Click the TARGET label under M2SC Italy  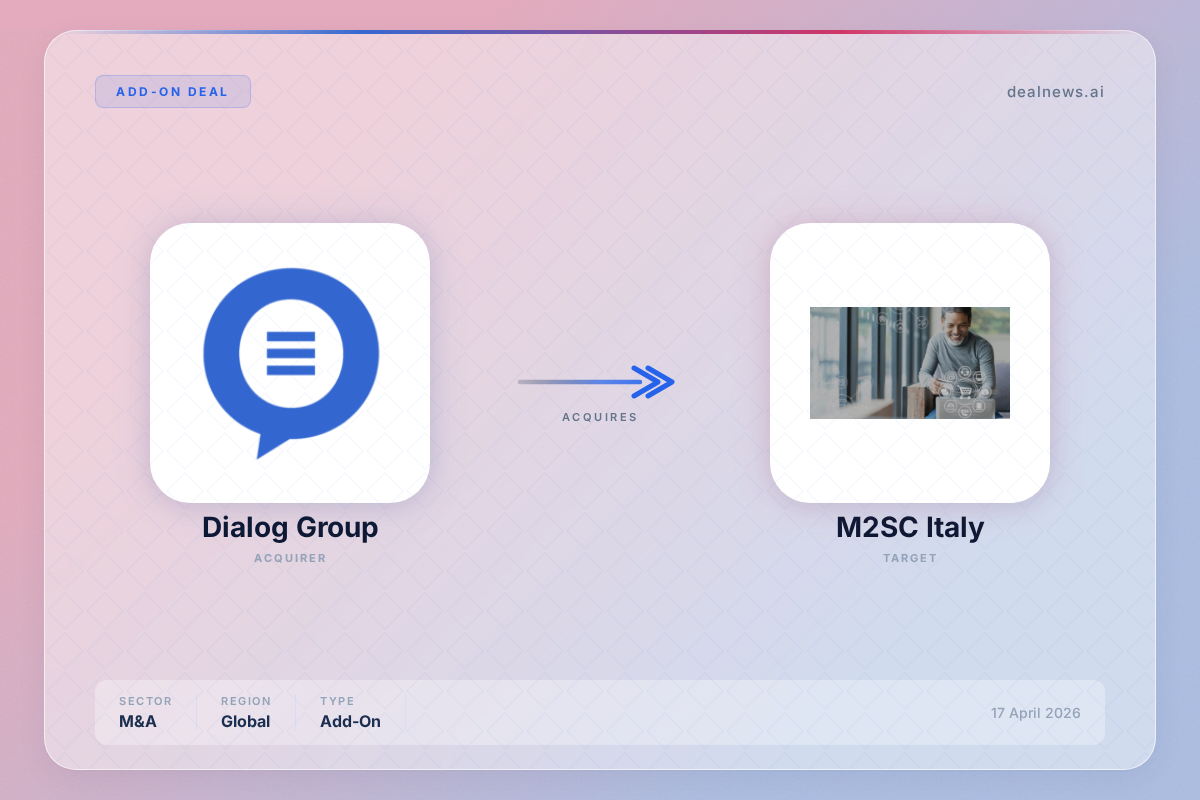click(909, 558)
